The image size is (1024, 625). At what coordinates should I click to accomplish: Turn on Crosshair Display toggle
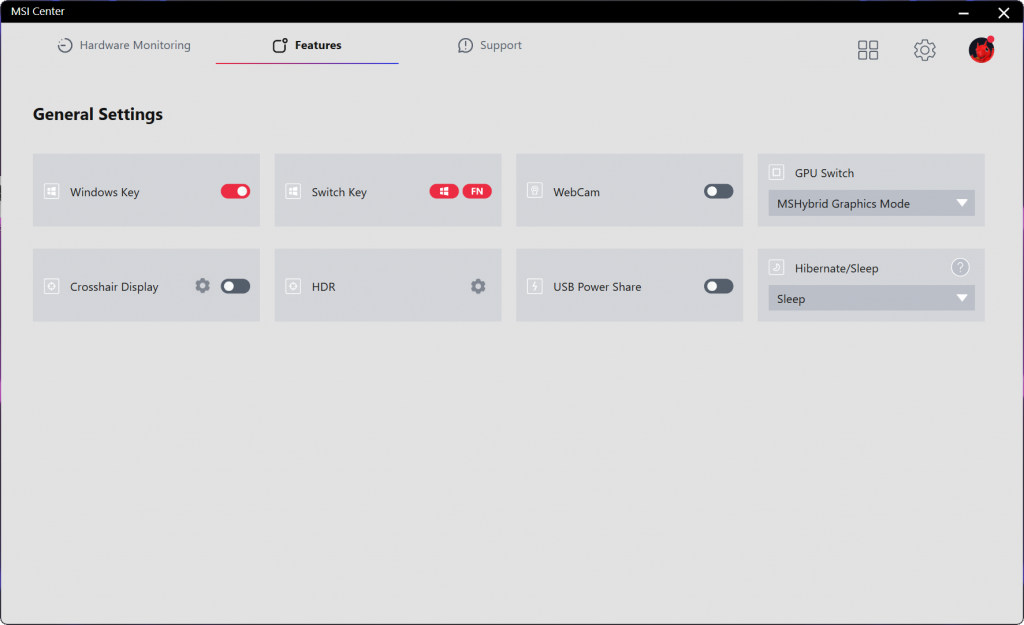[235, 286]
